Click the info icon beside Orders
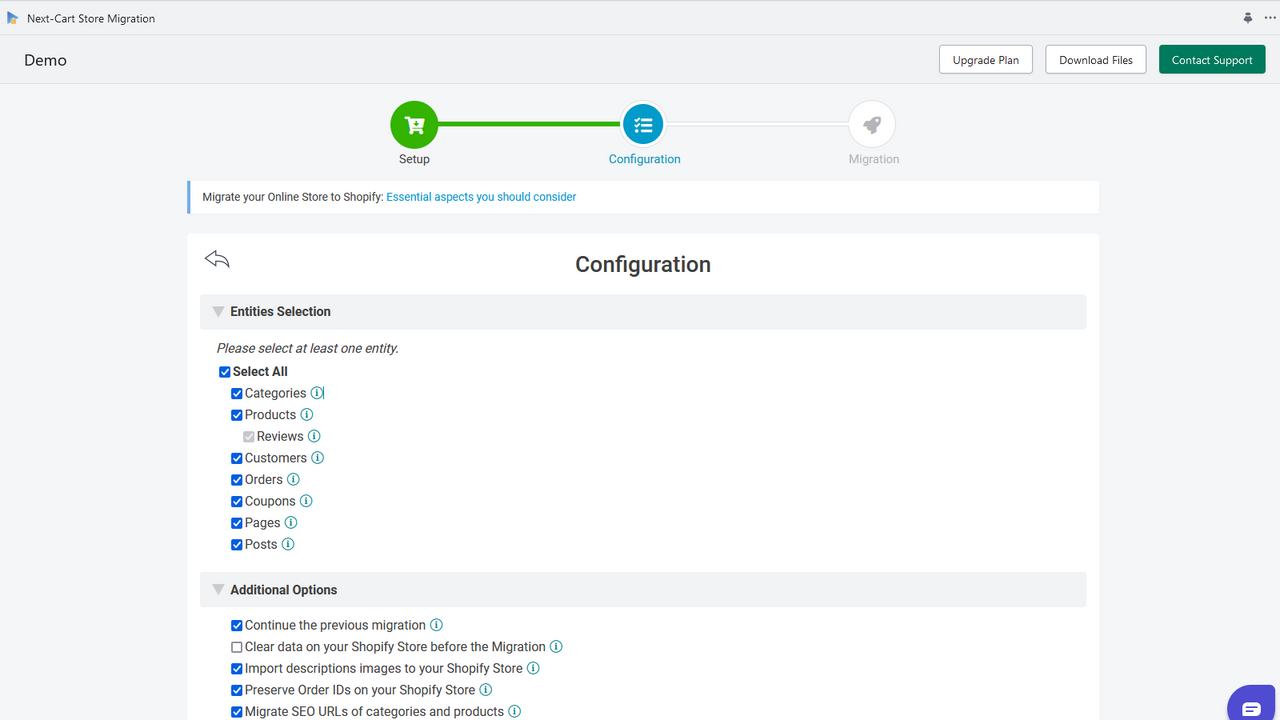Screen dimensions: 1280x720 pos(292,479)
